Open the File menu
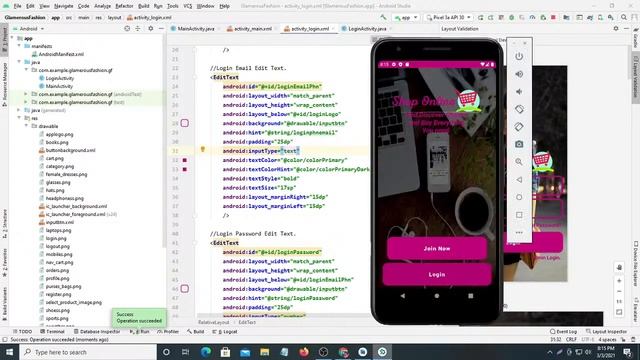Image resolution: width=640 pixels, height=360 pixels. 17,6
